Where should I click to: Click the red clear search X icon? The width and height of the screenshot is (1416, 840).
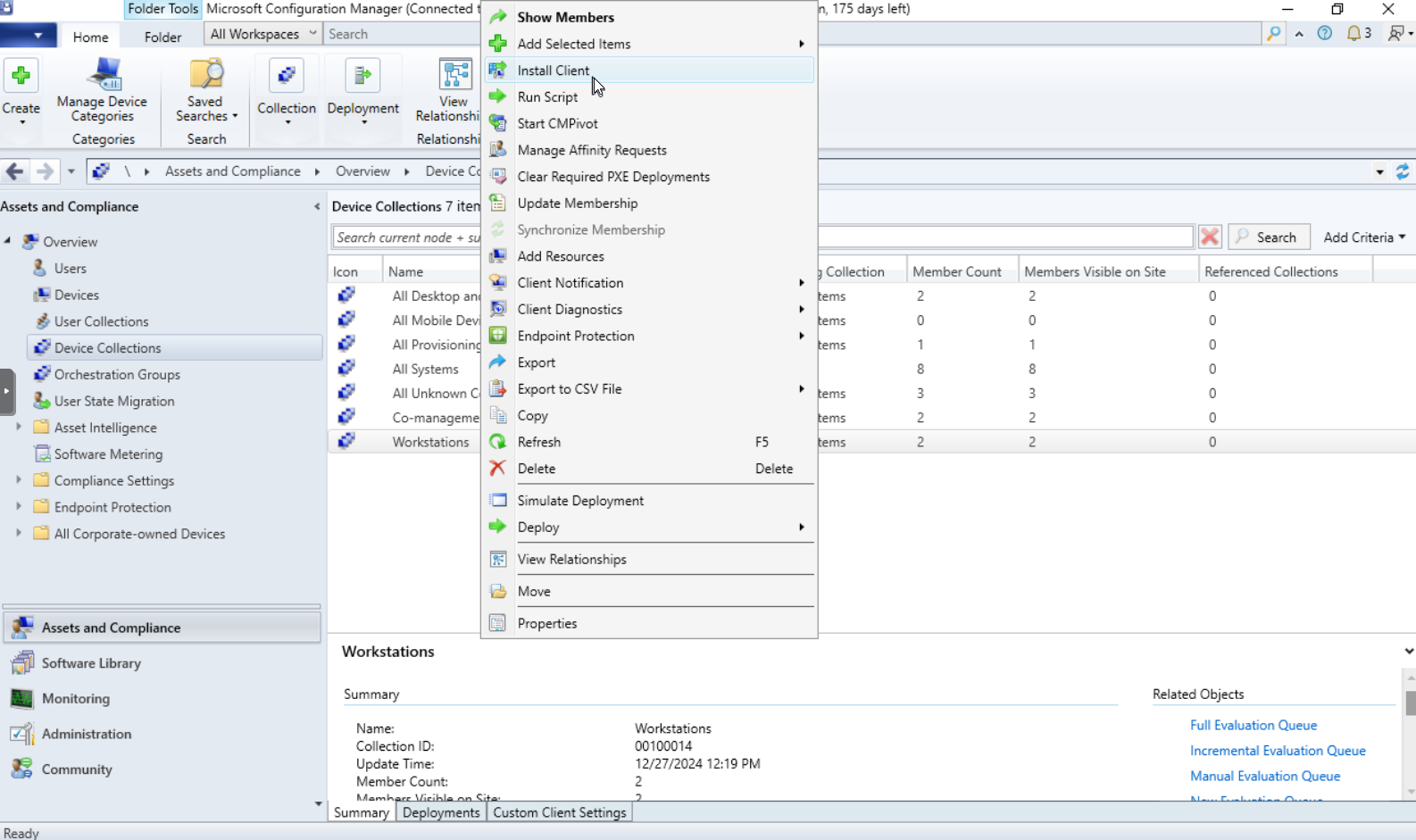coord(1210,237)
